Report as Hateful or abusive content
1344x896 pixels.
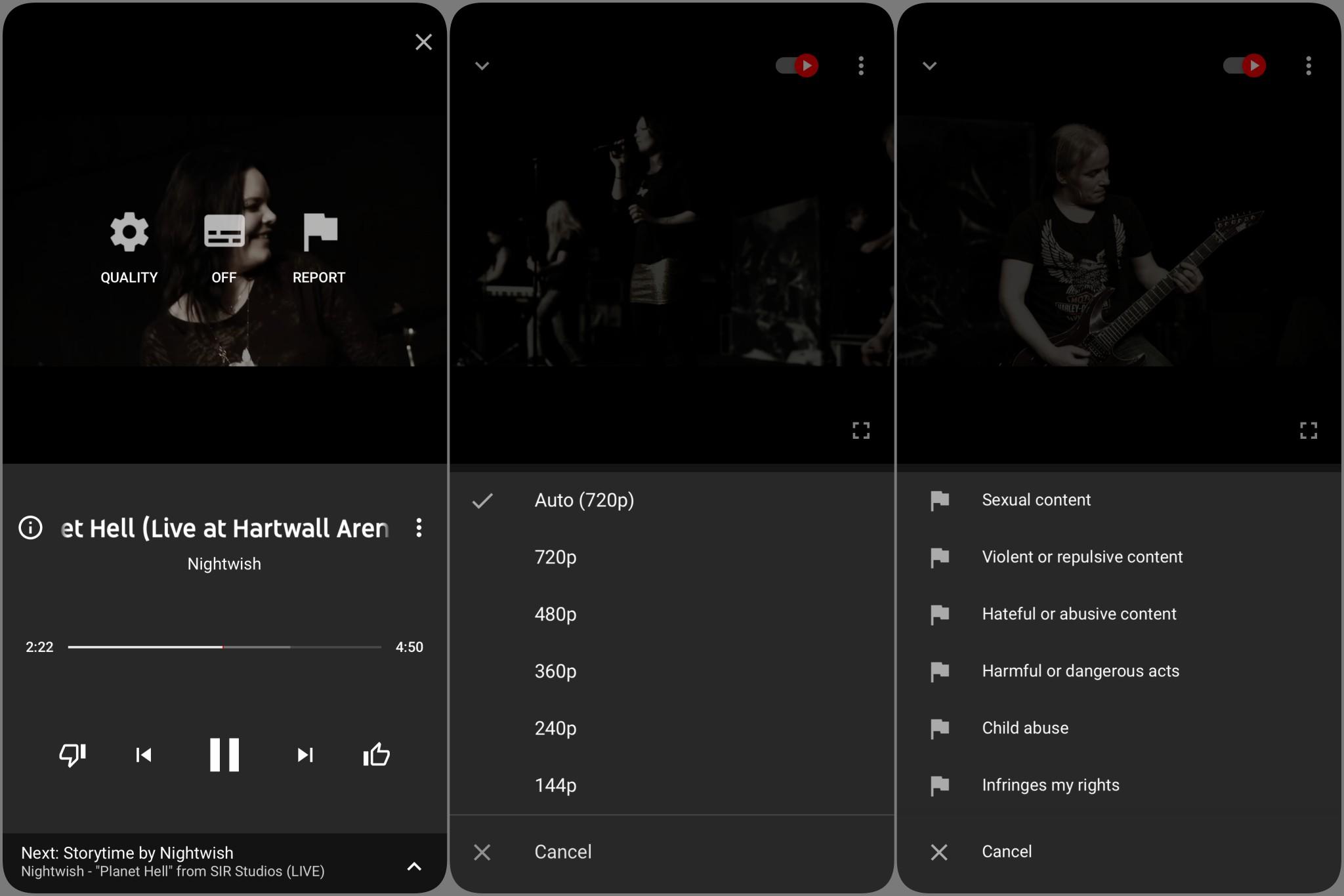point(1120,615)
